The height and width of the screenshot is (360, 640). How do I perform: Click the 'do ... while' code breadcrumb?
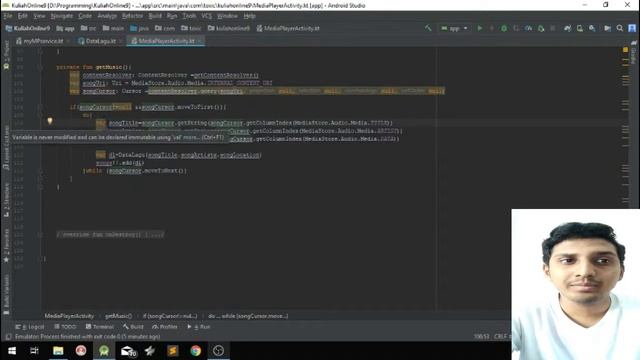pyautogui.click(x=248, y=316)
